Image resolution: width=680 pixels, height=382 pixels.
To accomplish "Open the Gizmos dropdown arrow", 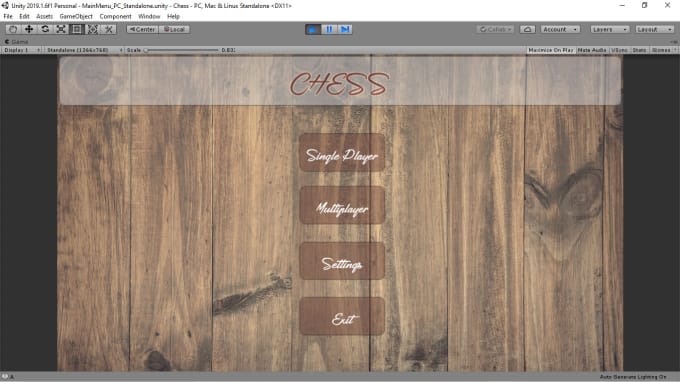I will [x=675, y=50].
